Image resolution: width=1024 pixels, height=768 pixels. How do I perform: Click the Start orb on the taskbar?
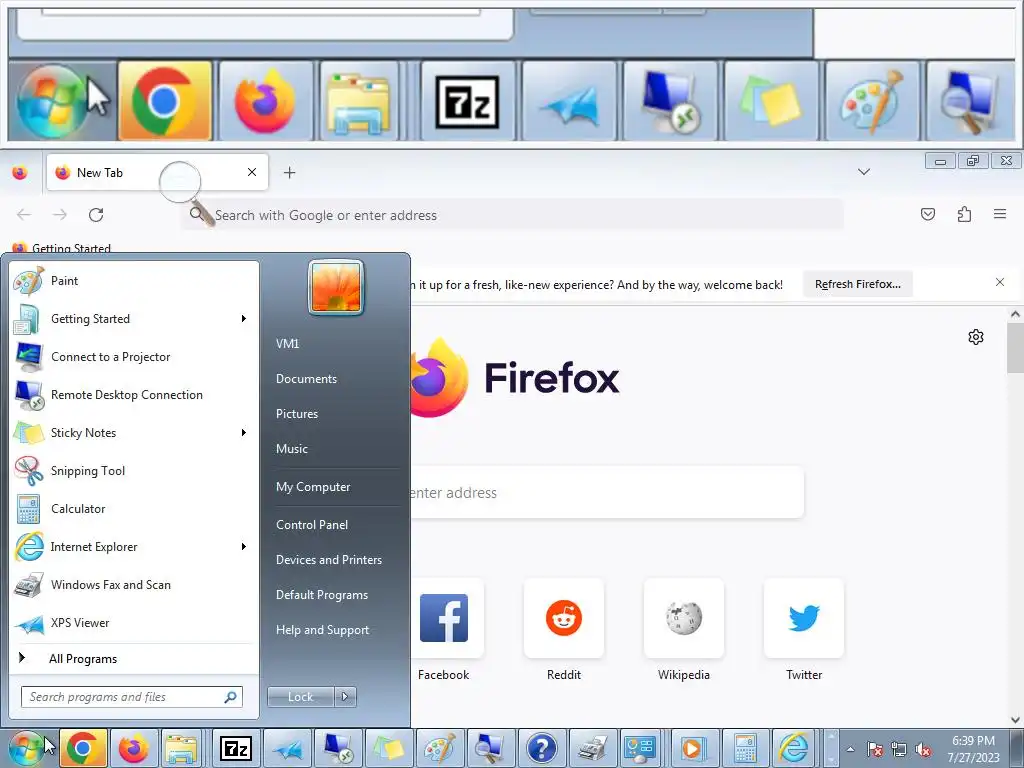click(27, 748)
